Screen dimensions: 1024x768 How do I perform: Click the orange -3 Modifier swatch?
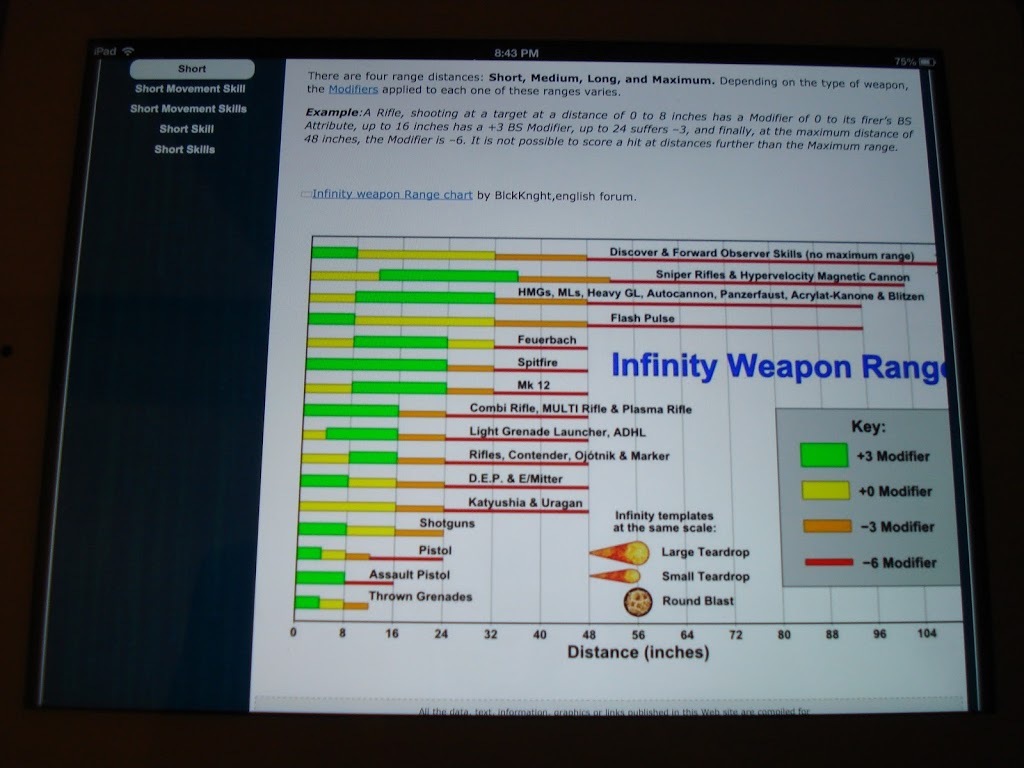pos(827,526)
